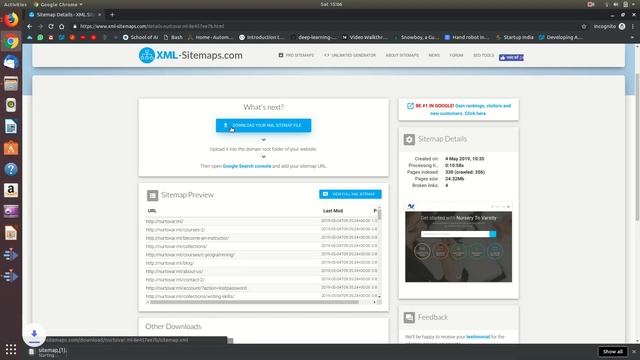Click Sitemap Preview panel icon
The width and height of the screenshot is (640, 360).
[152, 196]
